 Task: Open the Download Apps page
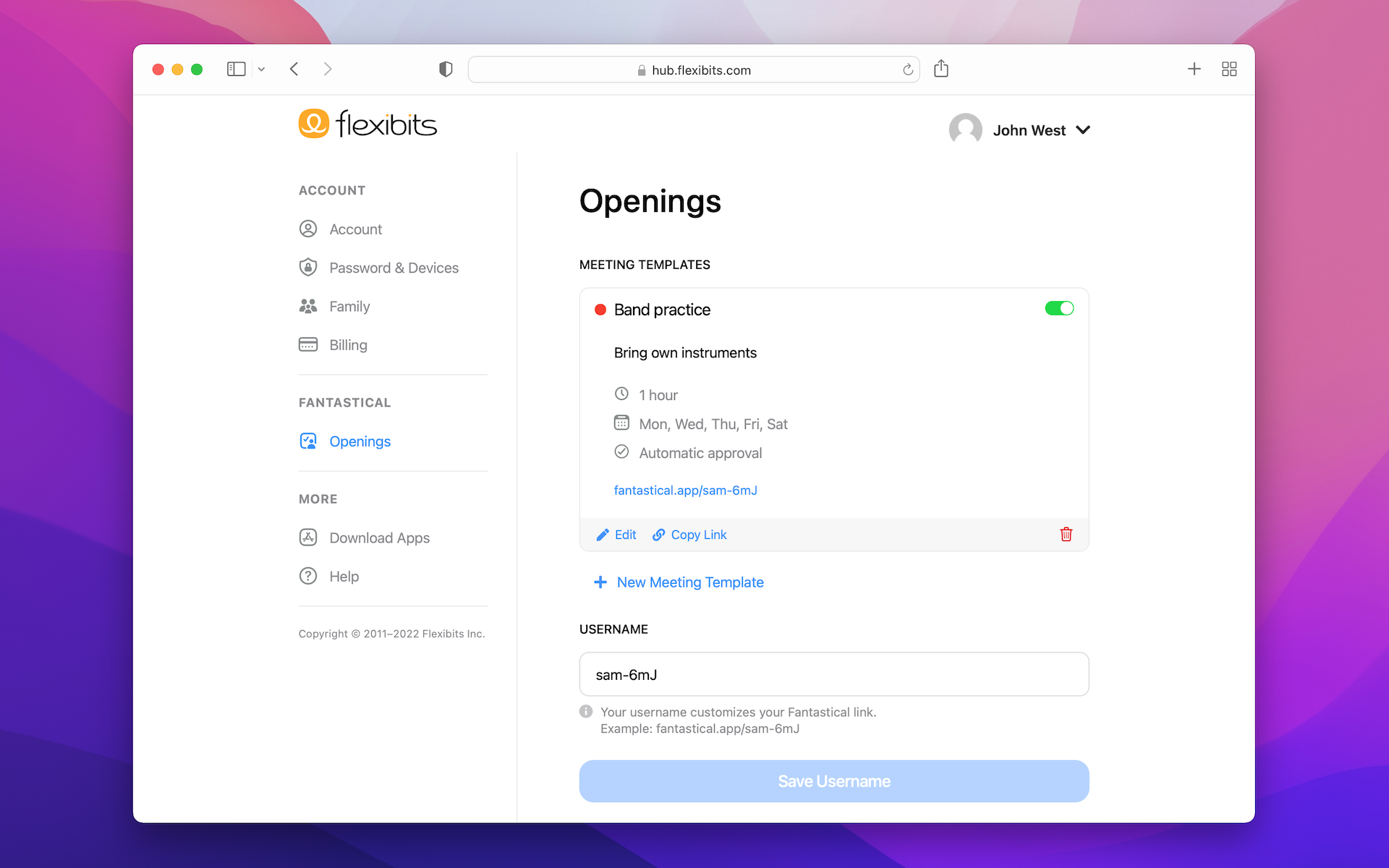pos(364,537)
